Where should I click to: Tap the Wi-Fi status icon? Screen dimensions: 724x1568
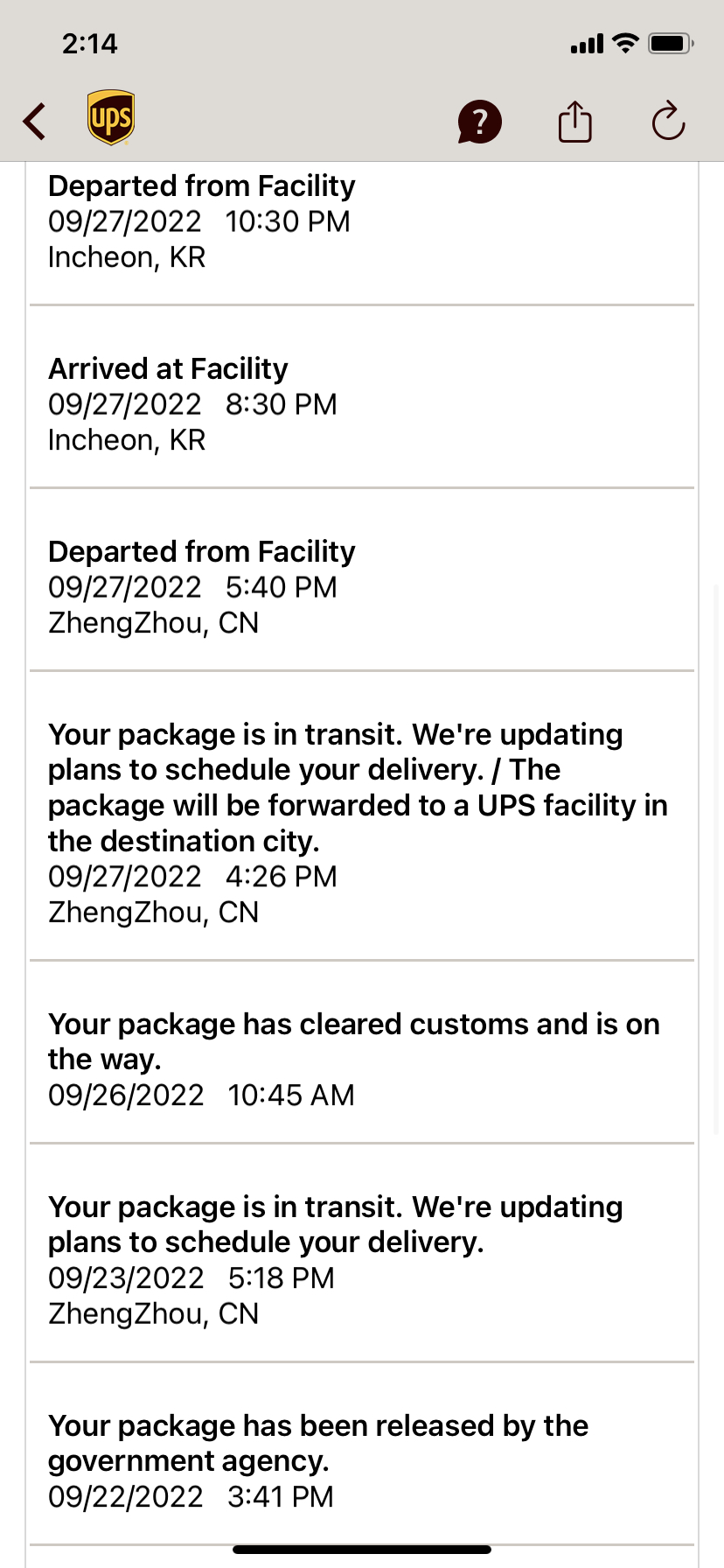[x=625, y=43]
